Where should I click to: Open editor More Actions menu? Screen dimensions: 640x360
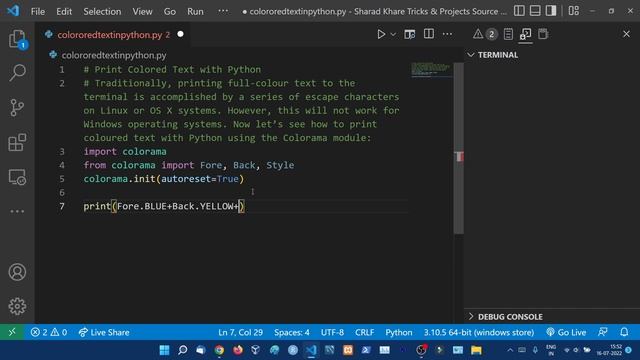coord(447,34)
